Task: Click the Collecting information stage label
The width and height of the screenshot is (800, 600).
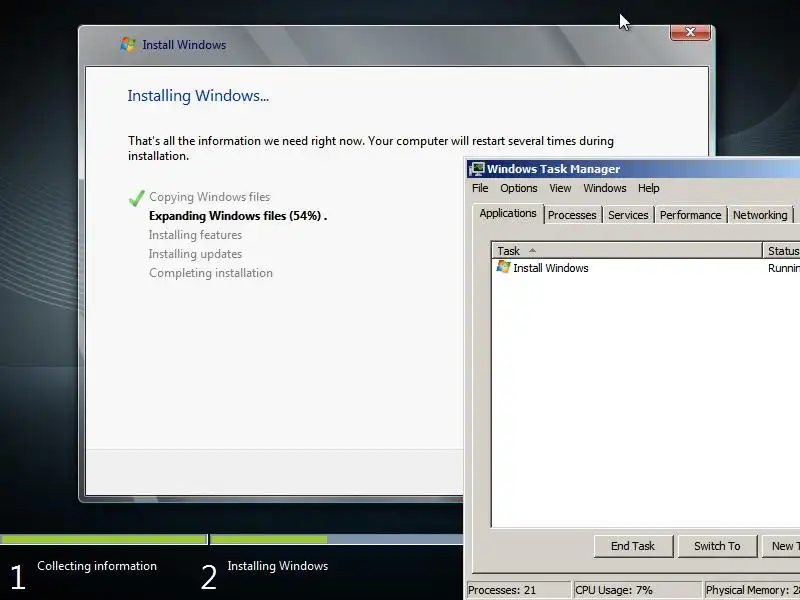Action: coord(97,566)
